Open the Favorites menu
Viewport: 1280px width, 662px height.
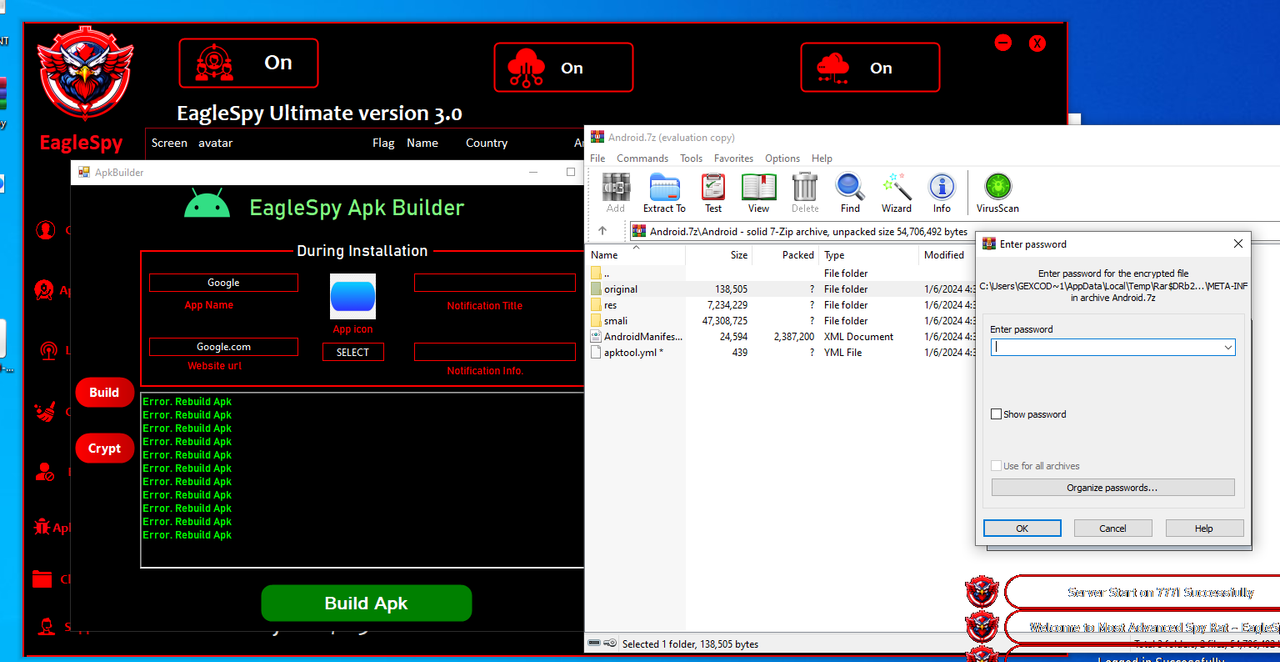tap(733, 158)
